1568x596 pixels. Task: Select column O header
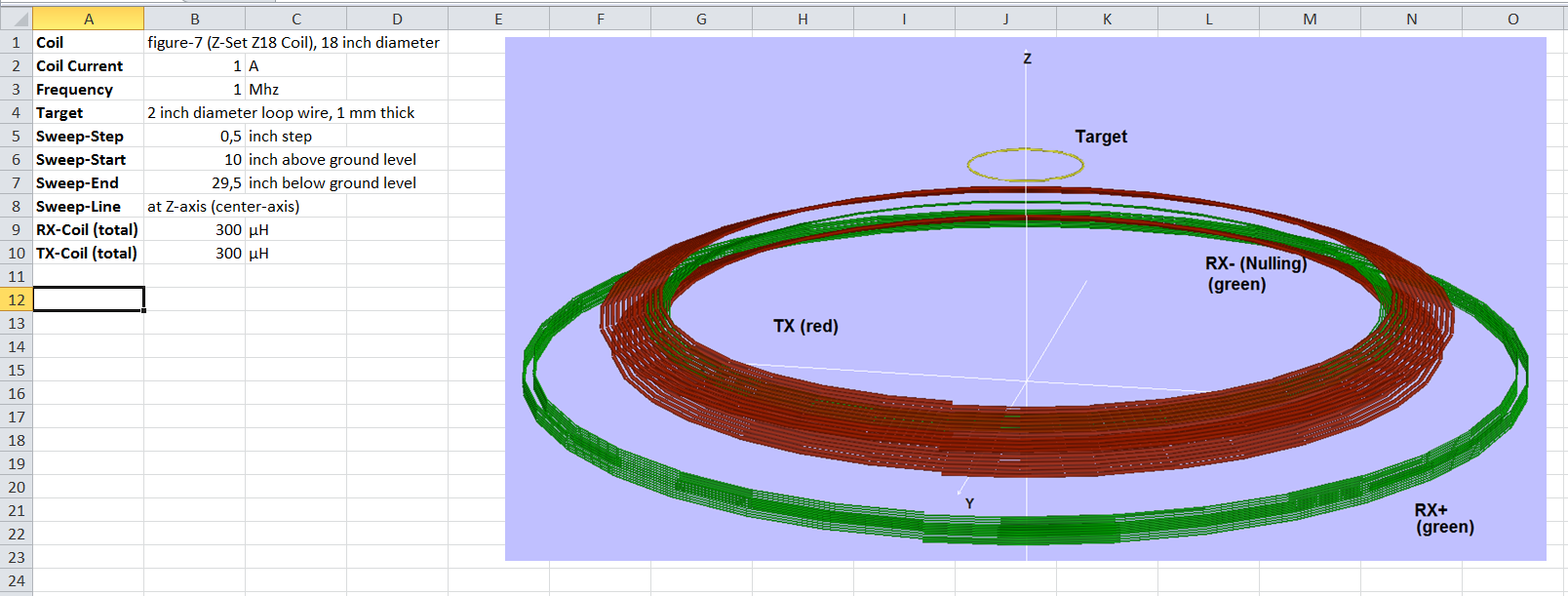(x=1513, y=19)
